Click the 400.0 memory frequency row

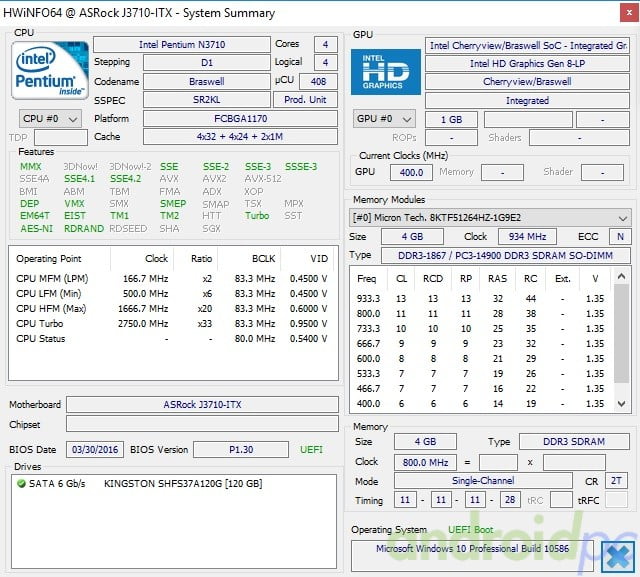point(481,404)
